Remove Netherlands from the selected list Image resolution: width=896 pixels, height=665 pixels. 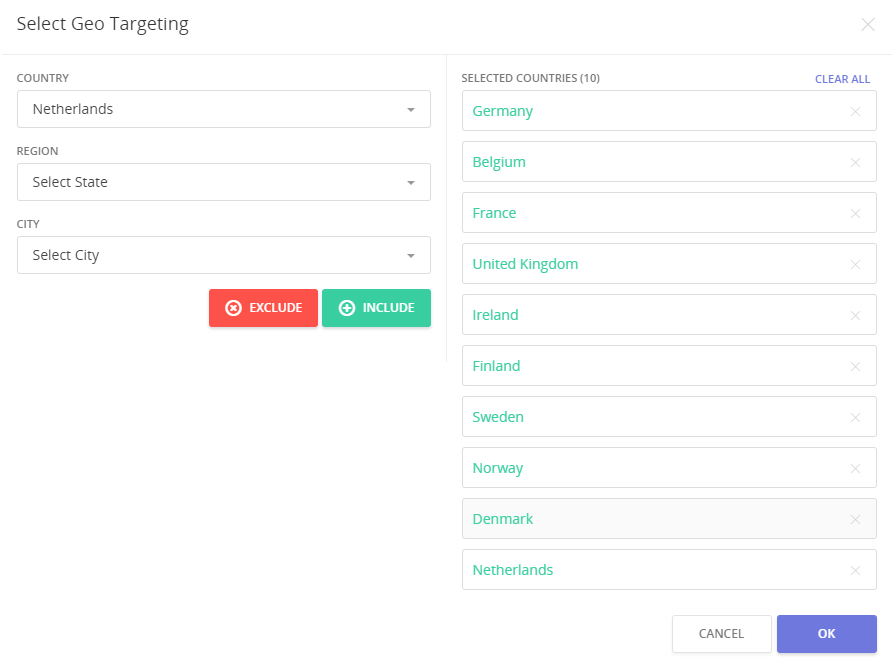pyautogui.click(x=856, y=570)
